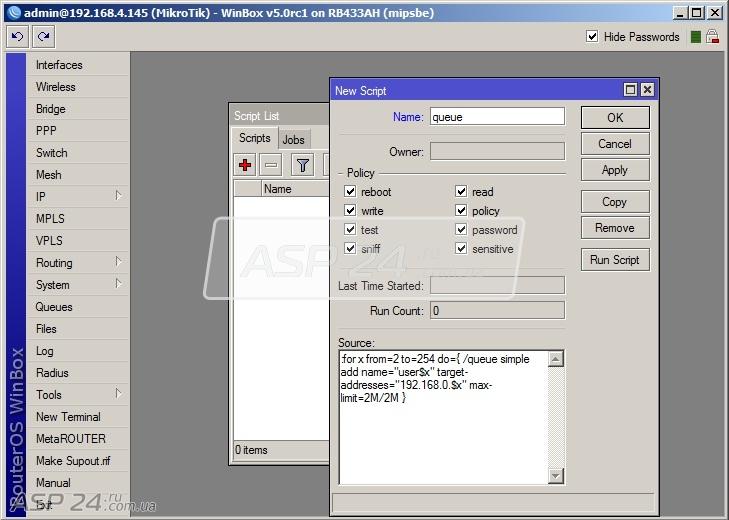This screenshot has width=729, height=520.
Task: Click the Run Script button
Action: [x=615, y=260]
